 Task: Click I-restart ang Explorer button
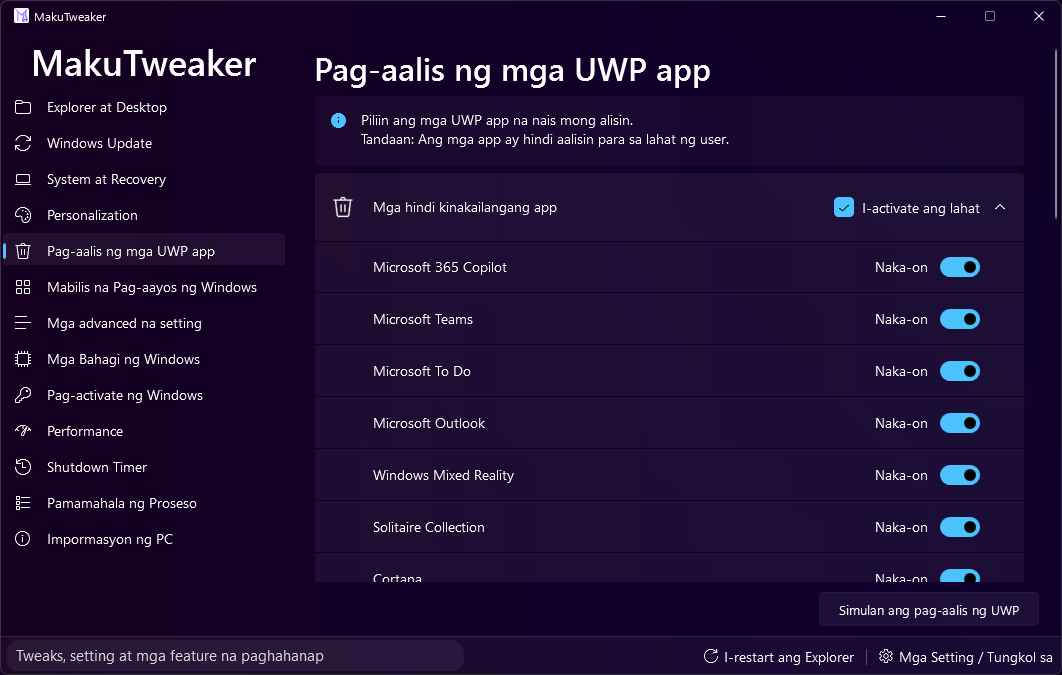pos(779,657)
